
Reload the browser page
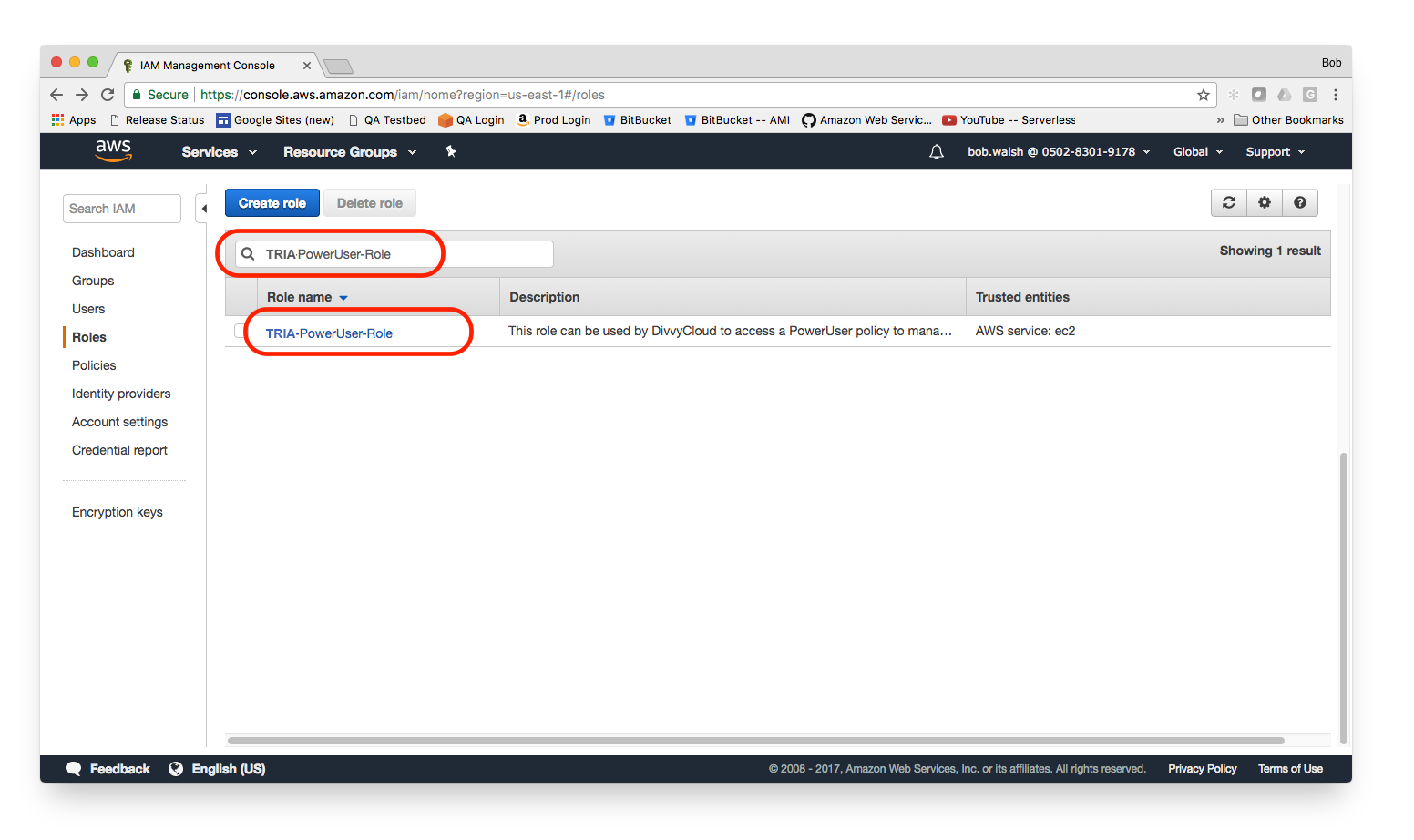108,95
